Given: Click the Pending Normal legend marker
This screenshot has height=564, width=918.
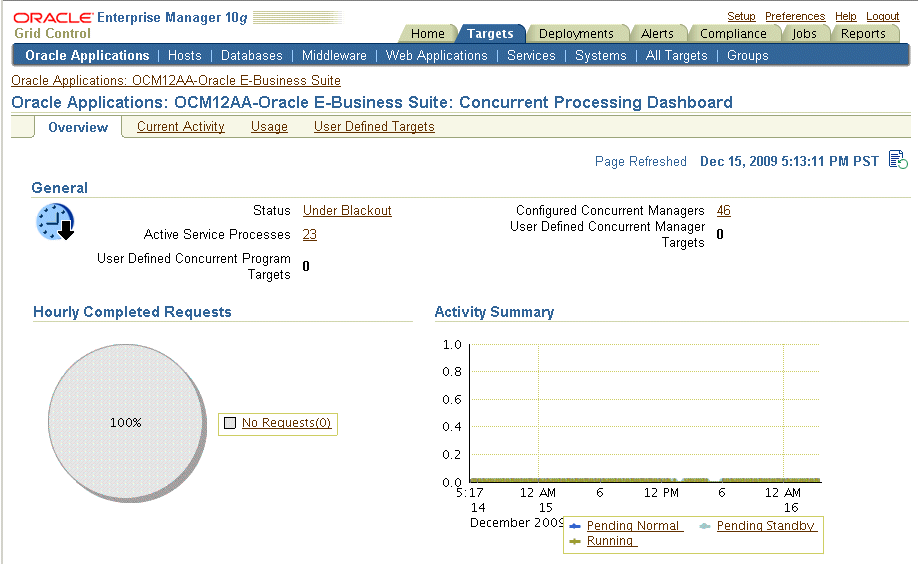Looking at the screenshot, I should pos(575,526).
